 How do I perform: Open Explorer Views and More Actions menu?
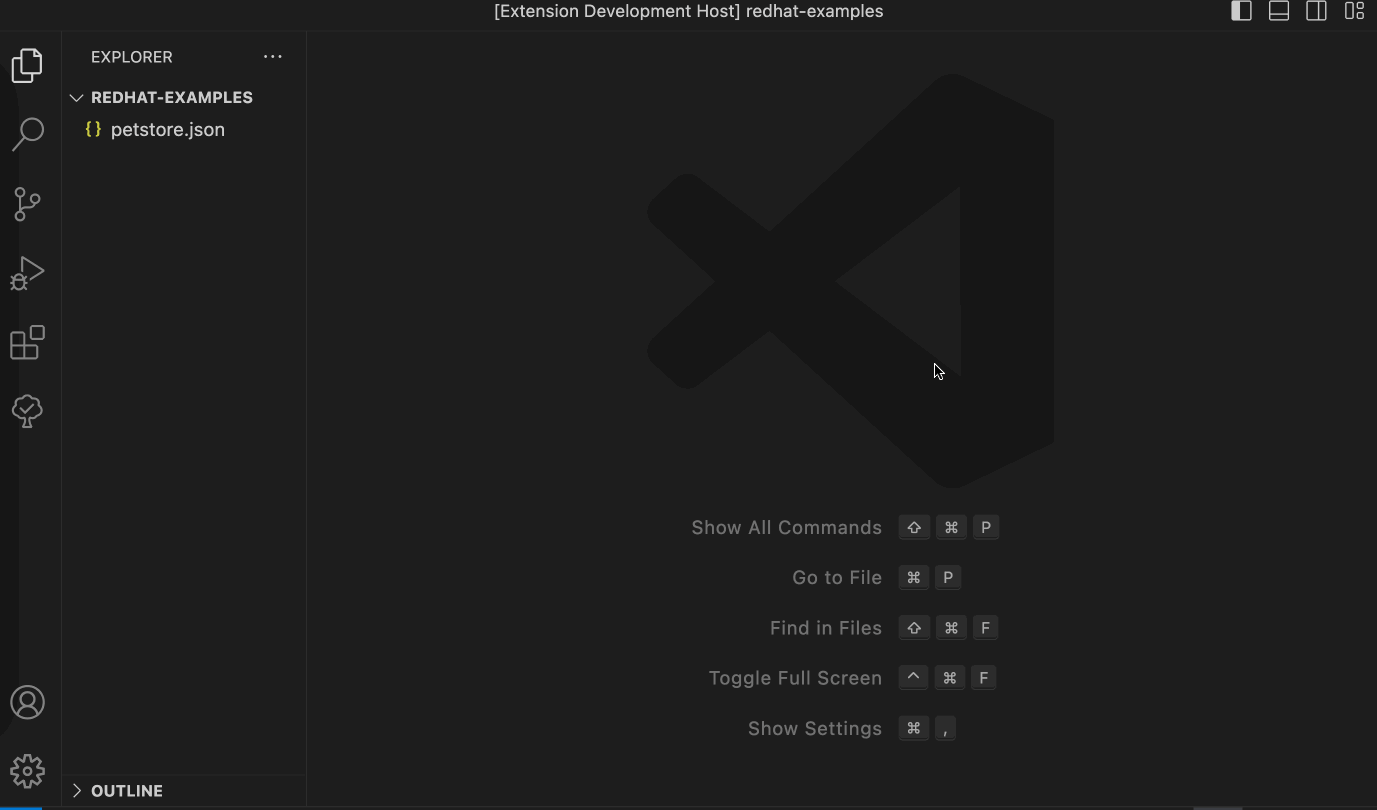pos(273,57)
